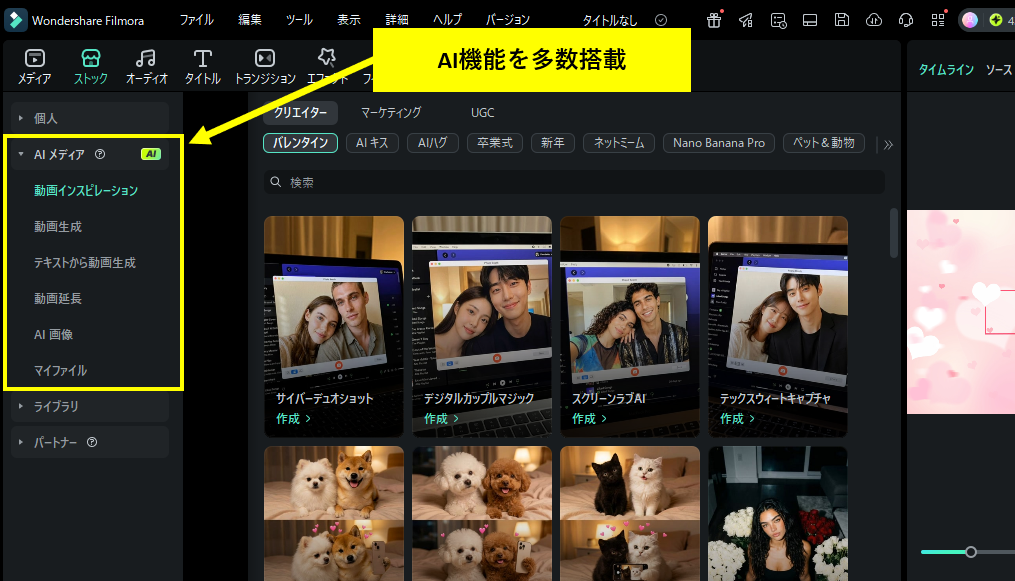Screen dimensions: 1015x581
Task: Click the 動画生成 sidebar item
Action: pos(58,226)
